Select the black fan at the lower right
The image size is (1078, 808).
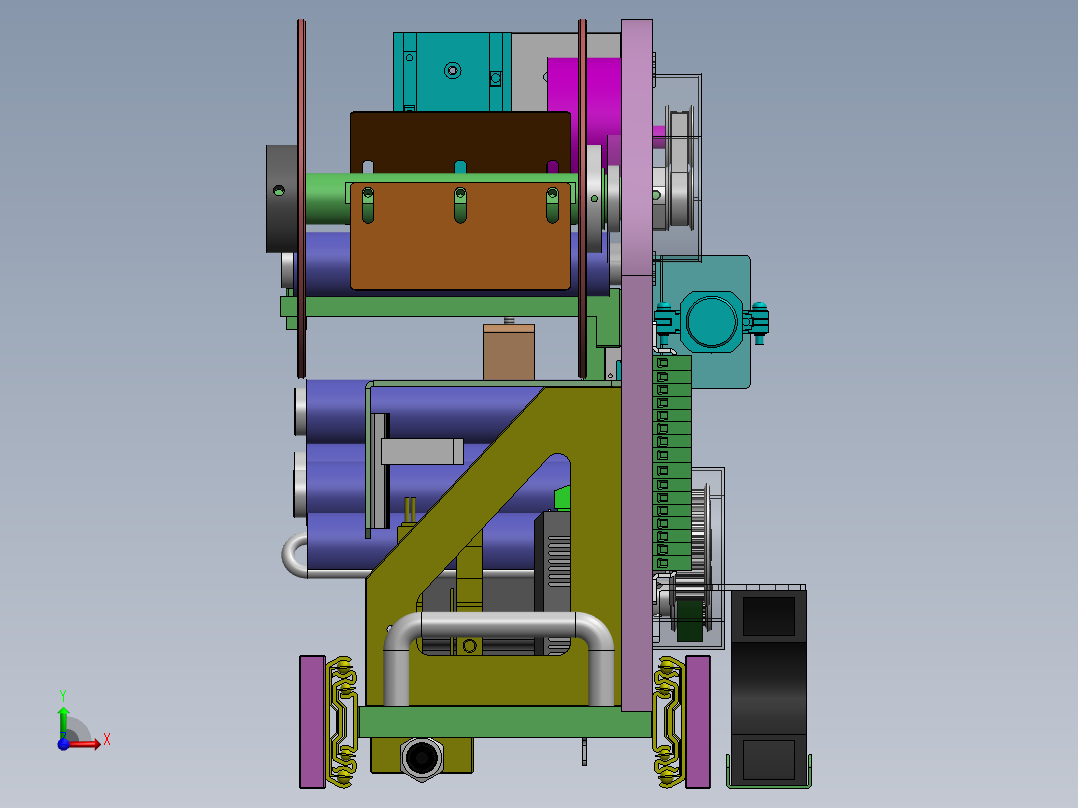(768, 686)
